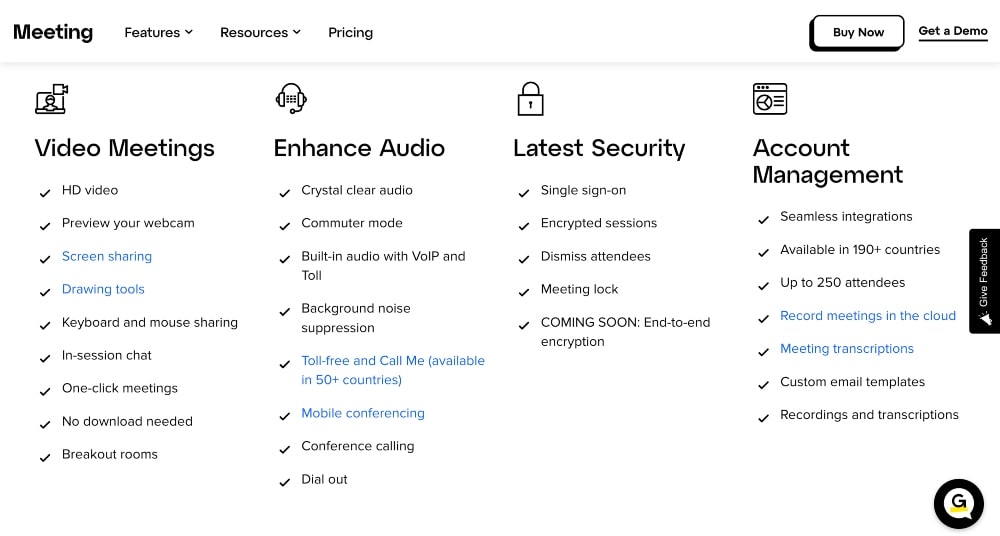Open the Screen sharing link
The image size is (1000, 536).
107,256
